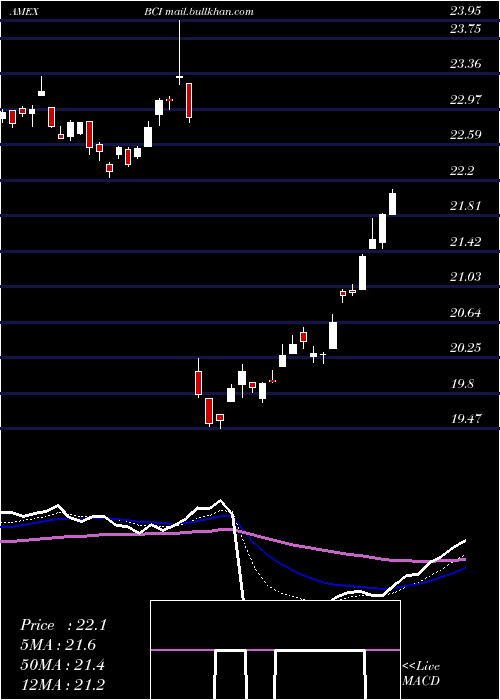500x700 pixels.
Task: Select the 21.42 price axis label
Action: (465, 242)
